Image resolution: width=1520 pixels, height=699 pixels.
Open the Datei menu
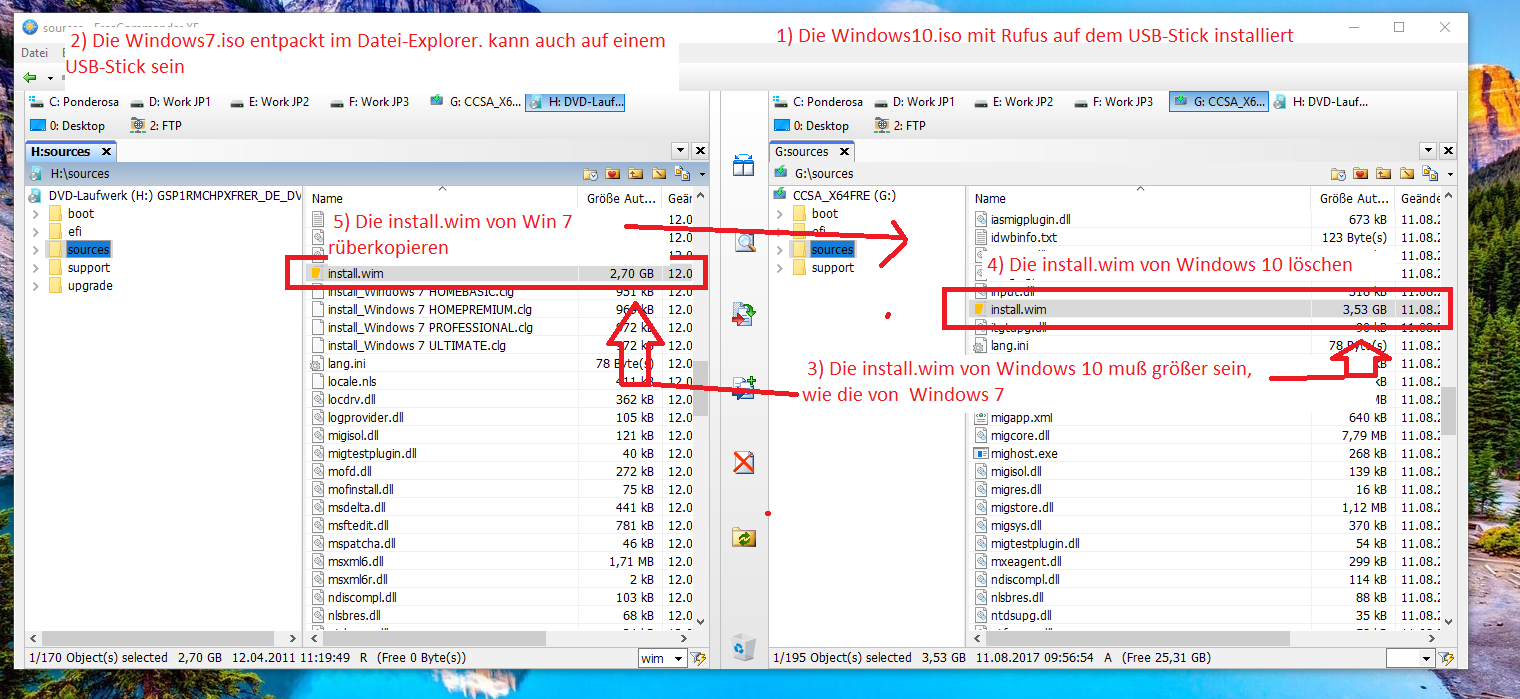[35, 53]
